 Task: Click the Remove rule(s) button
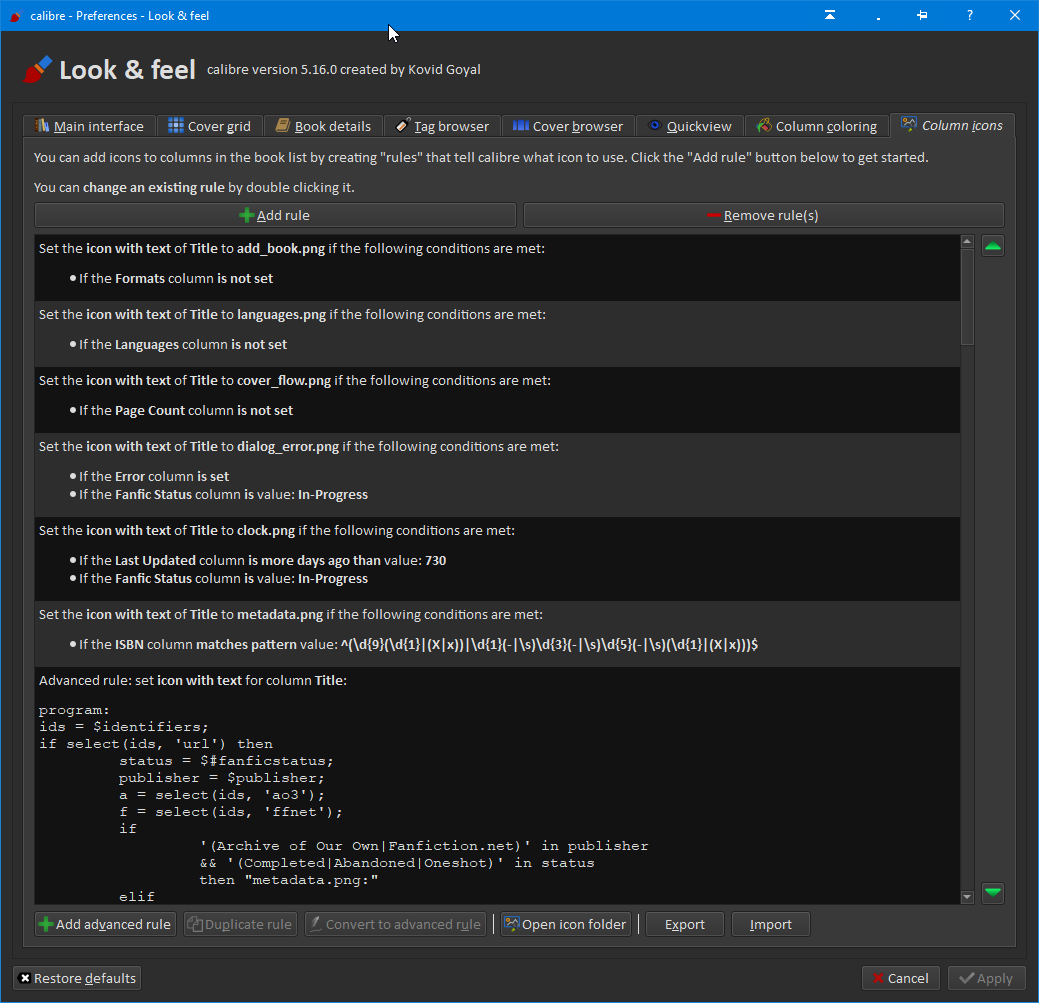point(763,215)
